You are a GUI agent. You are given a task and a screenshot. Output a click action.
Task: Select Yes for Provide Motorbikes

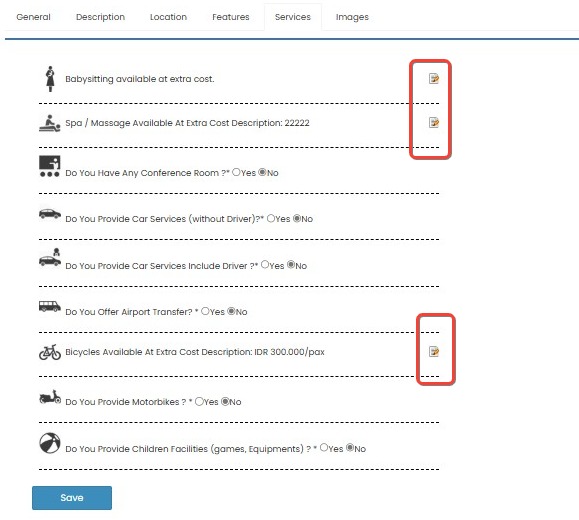199,401
